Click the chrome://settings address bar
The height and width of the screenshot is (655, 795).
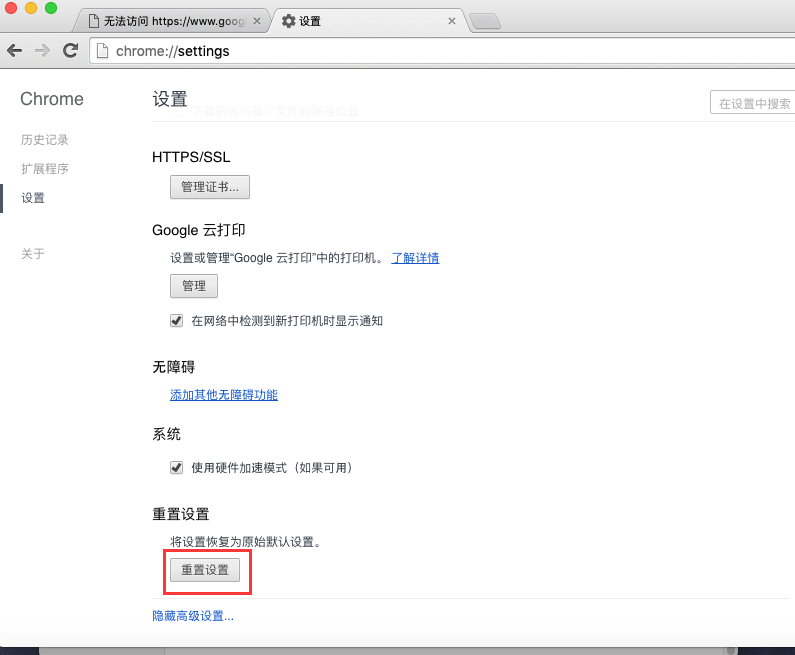(442, 51)
